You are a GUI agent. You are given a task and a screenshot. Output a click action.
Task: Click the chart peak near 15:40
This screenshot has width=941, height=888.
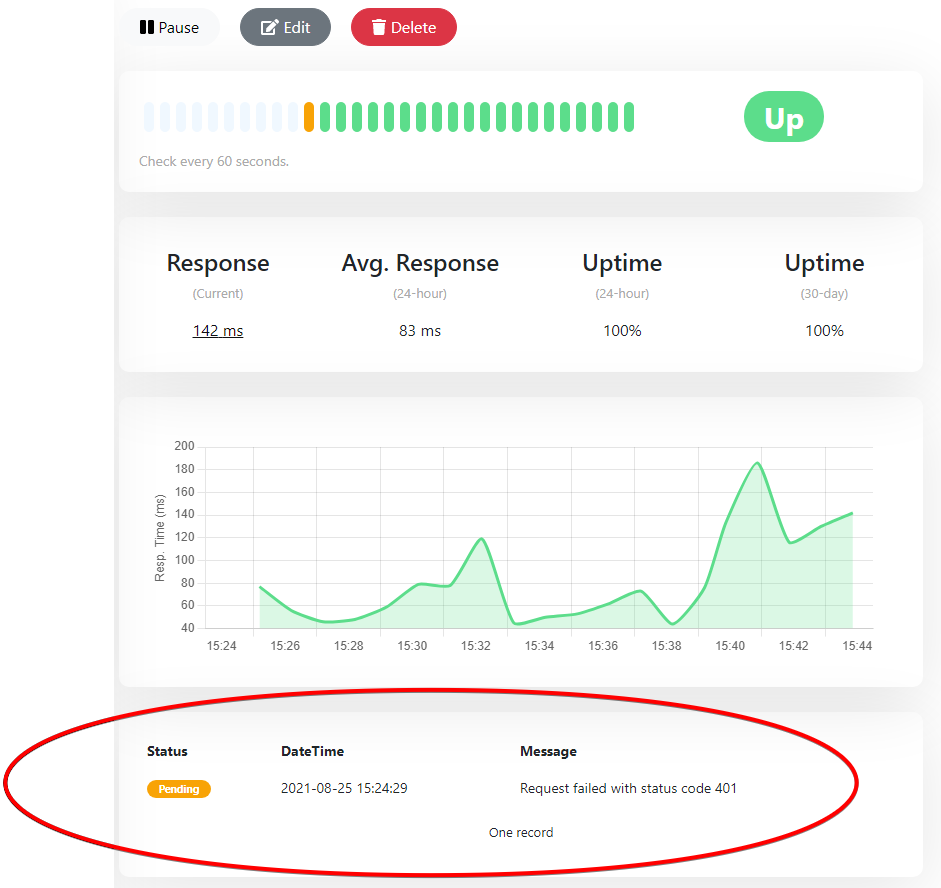click(x=757, y=463)
